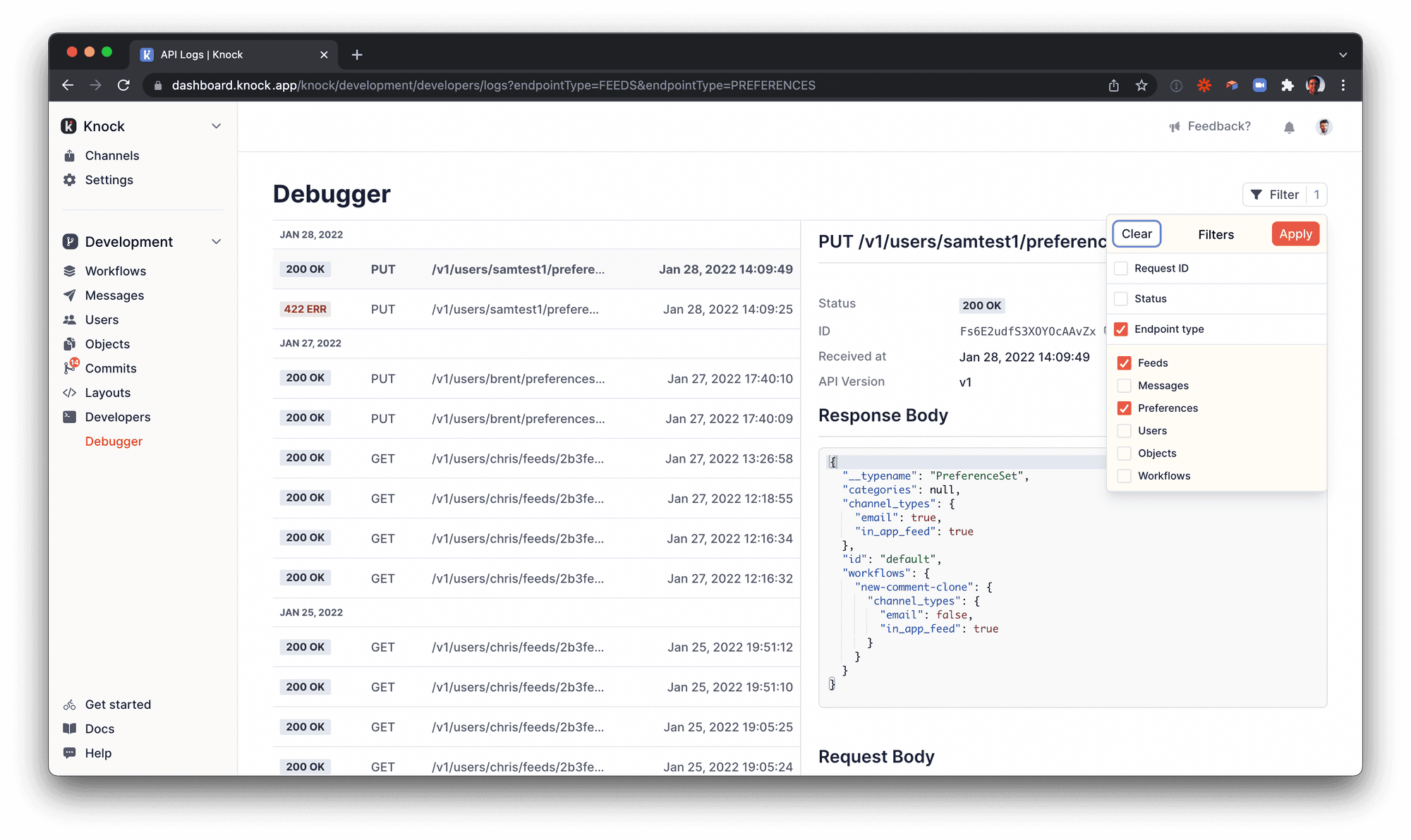The image size is (1411, 840).
Task: Select the Messages icon in Development menu
Action: [70, 295]
